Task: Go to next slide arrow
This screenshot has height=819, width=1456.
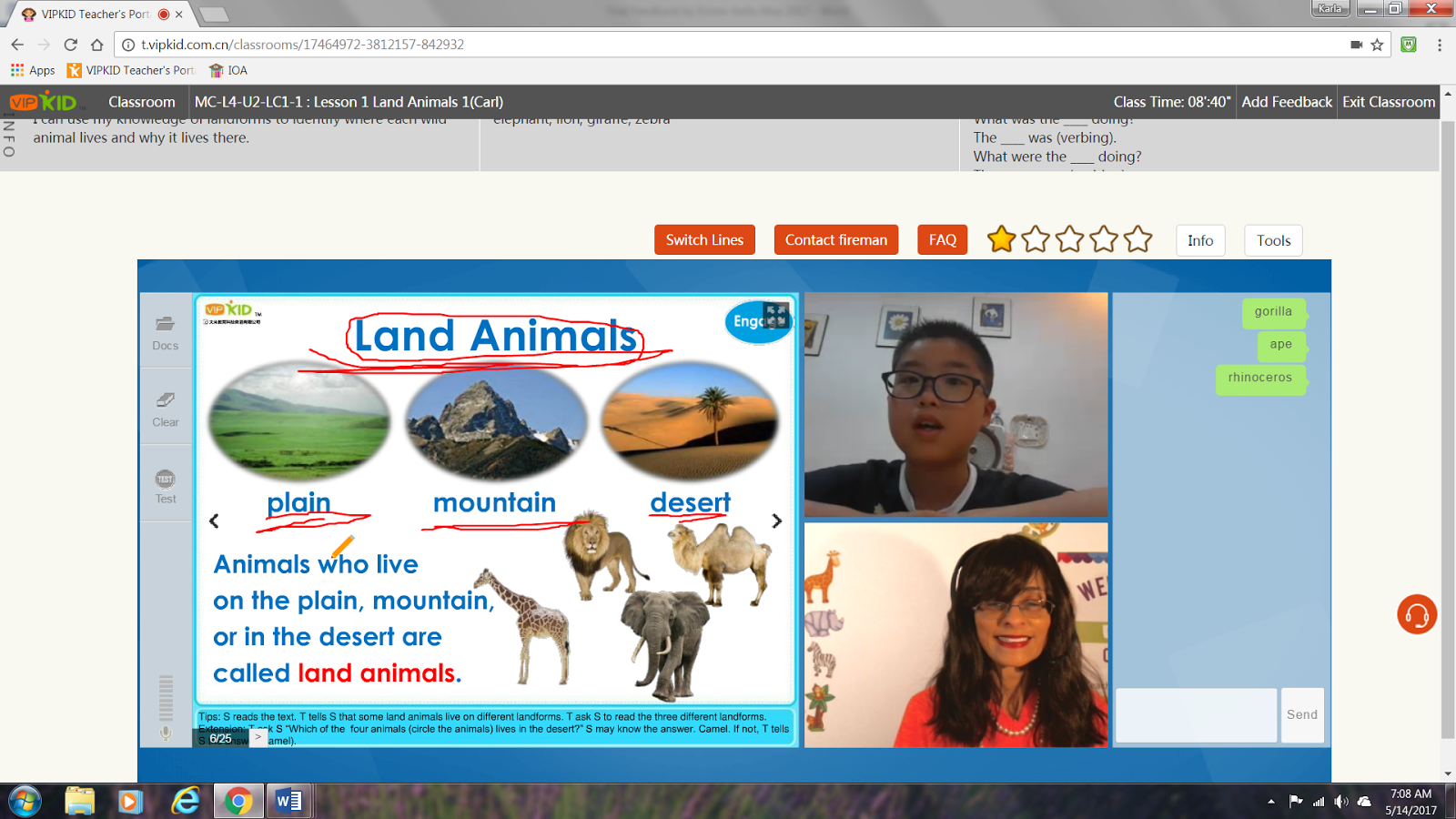Action: [776, 521]
